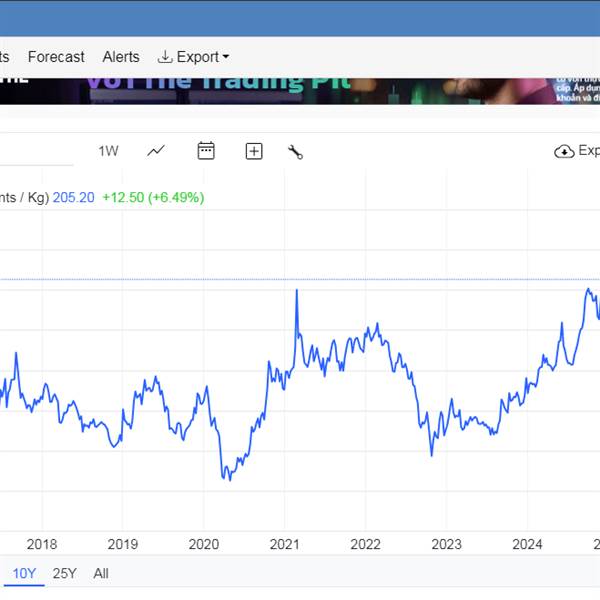Select the 10Y time range

point(22,573)
